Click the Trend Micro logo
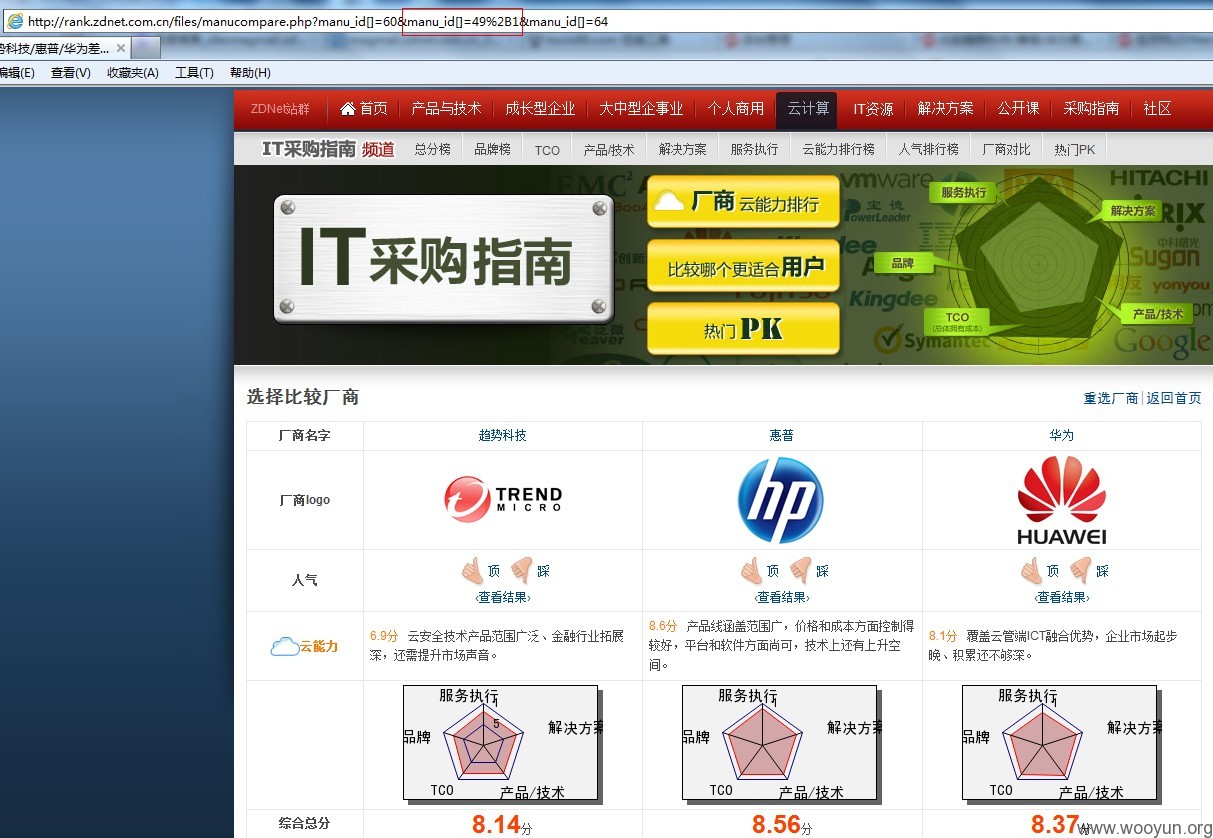The height and width of the screenshot is (838, 1213). 503,500
